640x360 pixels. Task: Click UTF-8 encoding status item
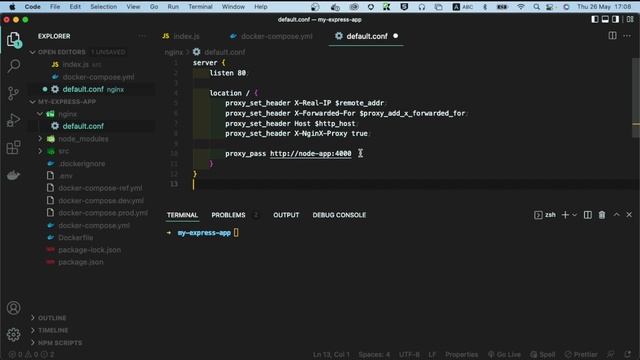tap(409, 355)
